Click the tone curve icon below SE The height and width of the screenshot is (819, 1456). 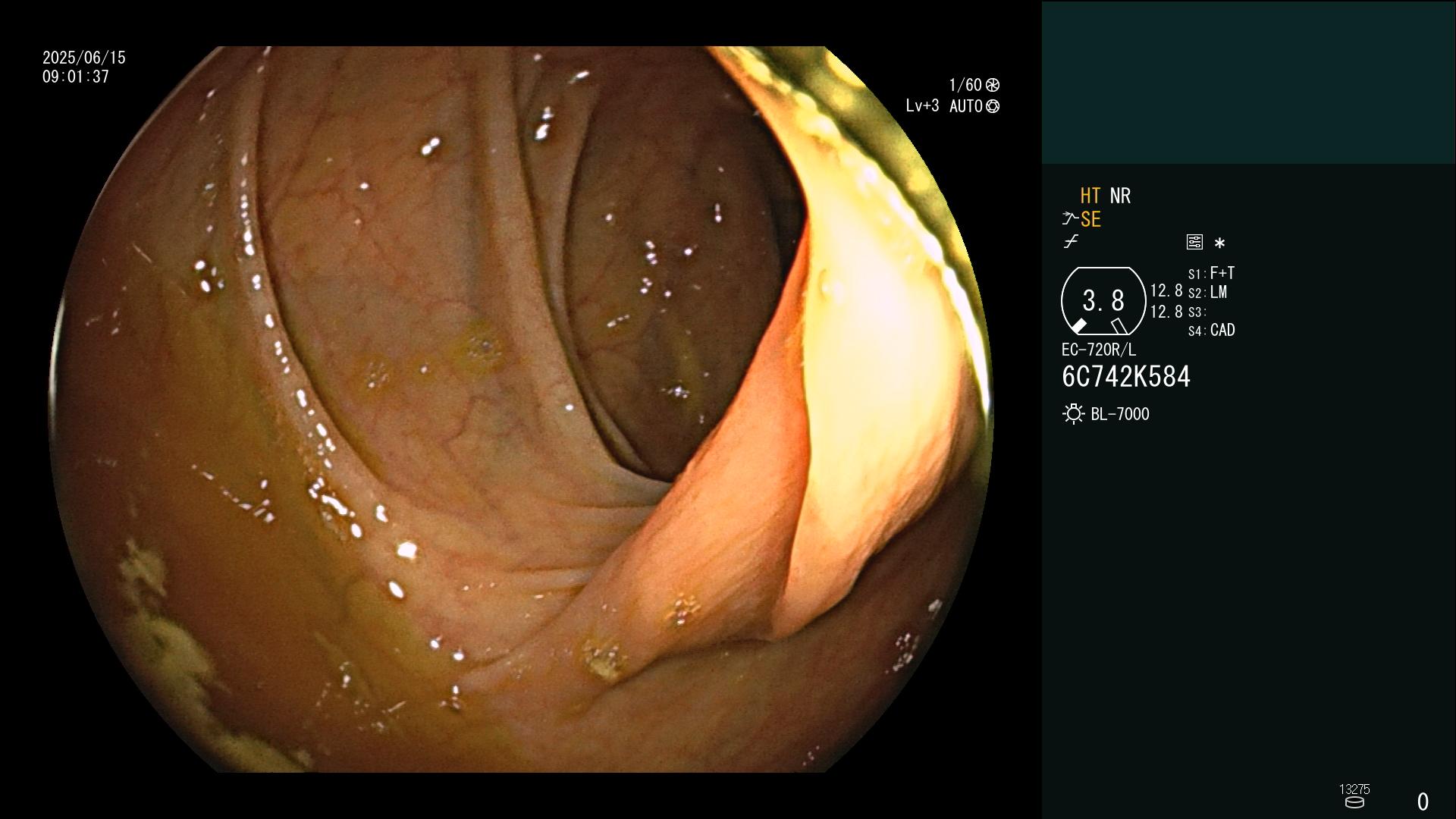(x=1071, y=242)
